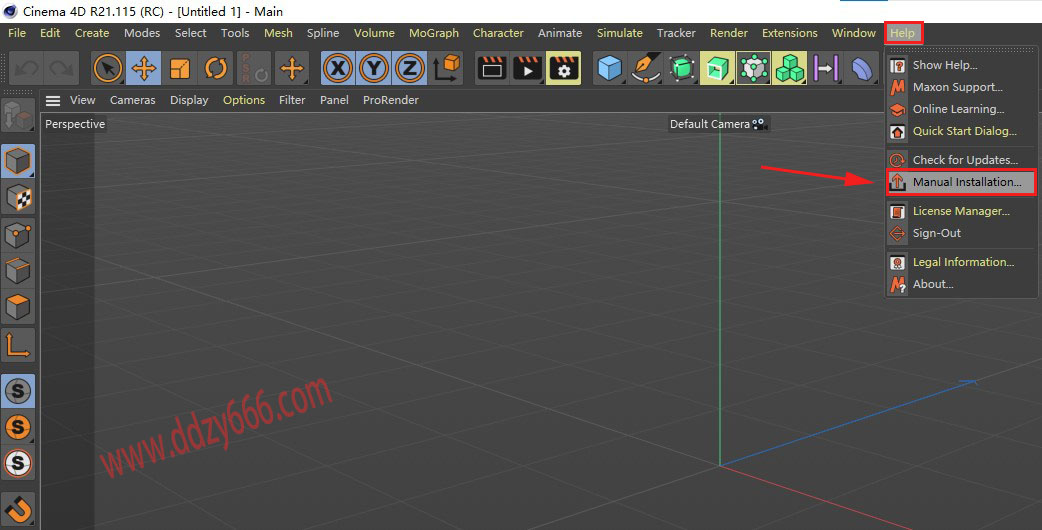Switch to Polygons mode
This screenshot has height=530, width=1042.
(18, 308)
